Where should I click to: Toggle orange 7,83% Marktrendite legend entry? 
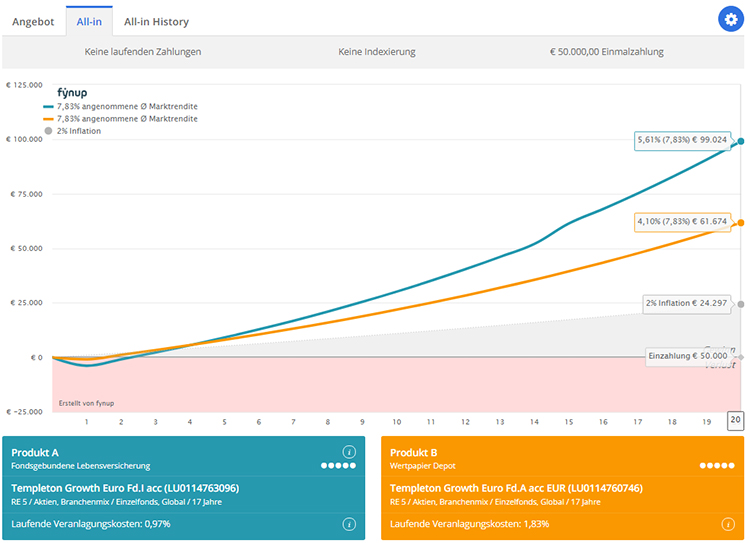(121, 119)
